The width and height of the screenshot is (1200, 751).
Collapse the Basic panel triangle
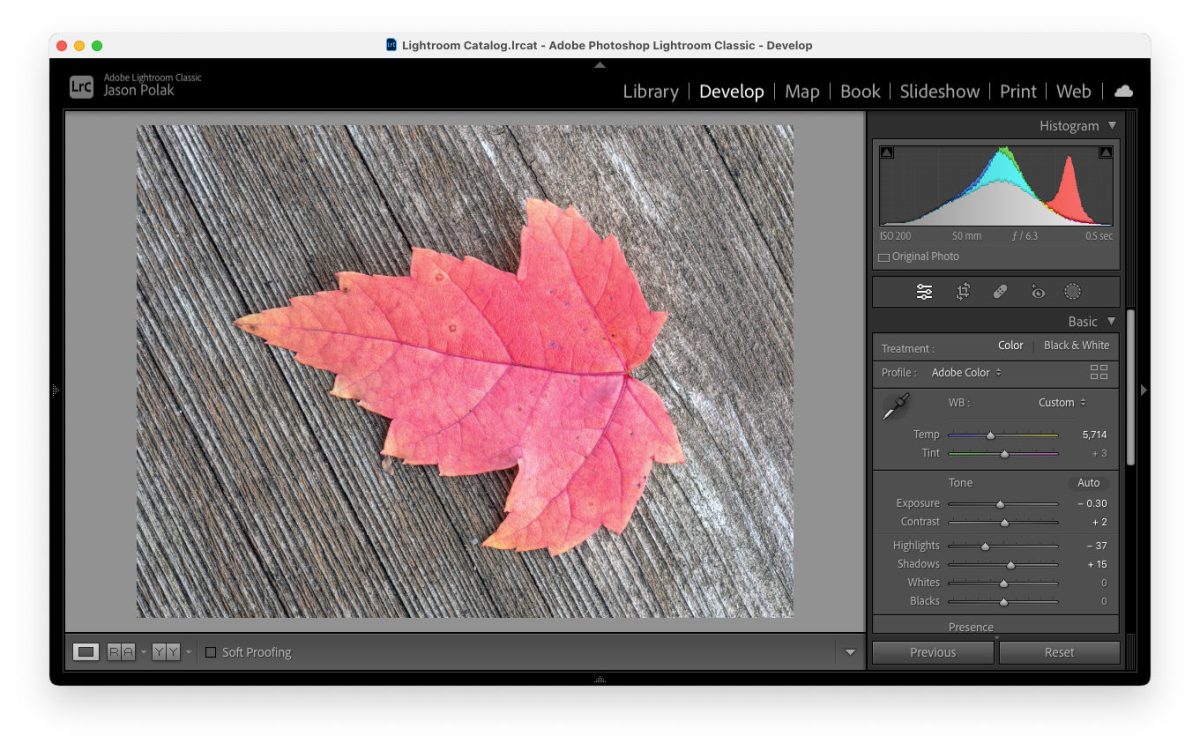pos(1111,322)
